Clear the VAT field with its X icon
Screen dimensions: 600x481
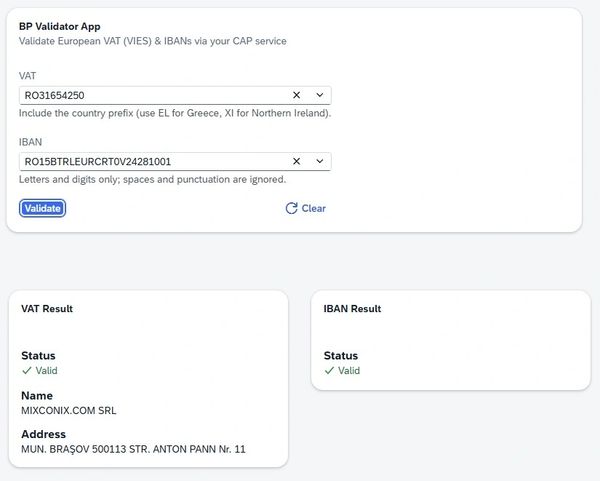point(296,95)
